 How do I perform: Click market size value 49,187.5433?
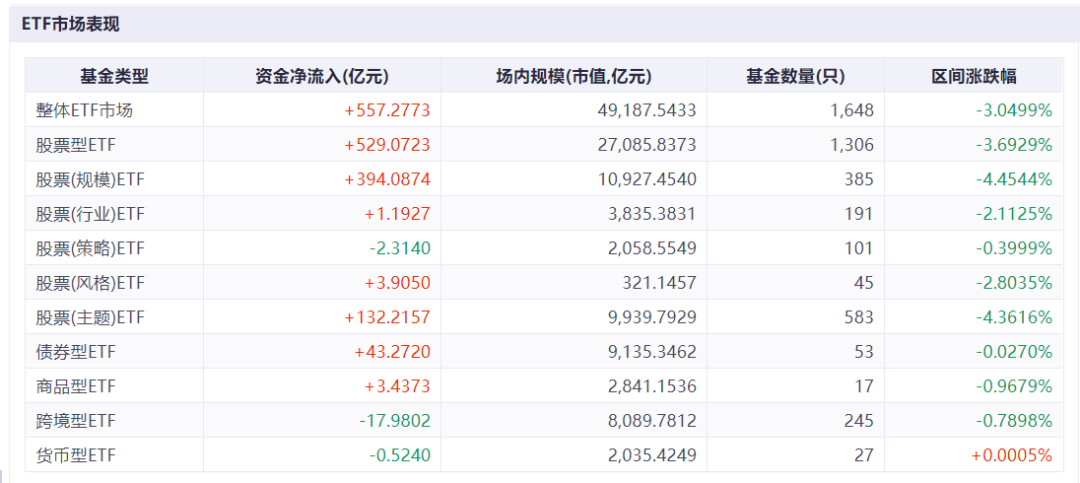[648, 110]
